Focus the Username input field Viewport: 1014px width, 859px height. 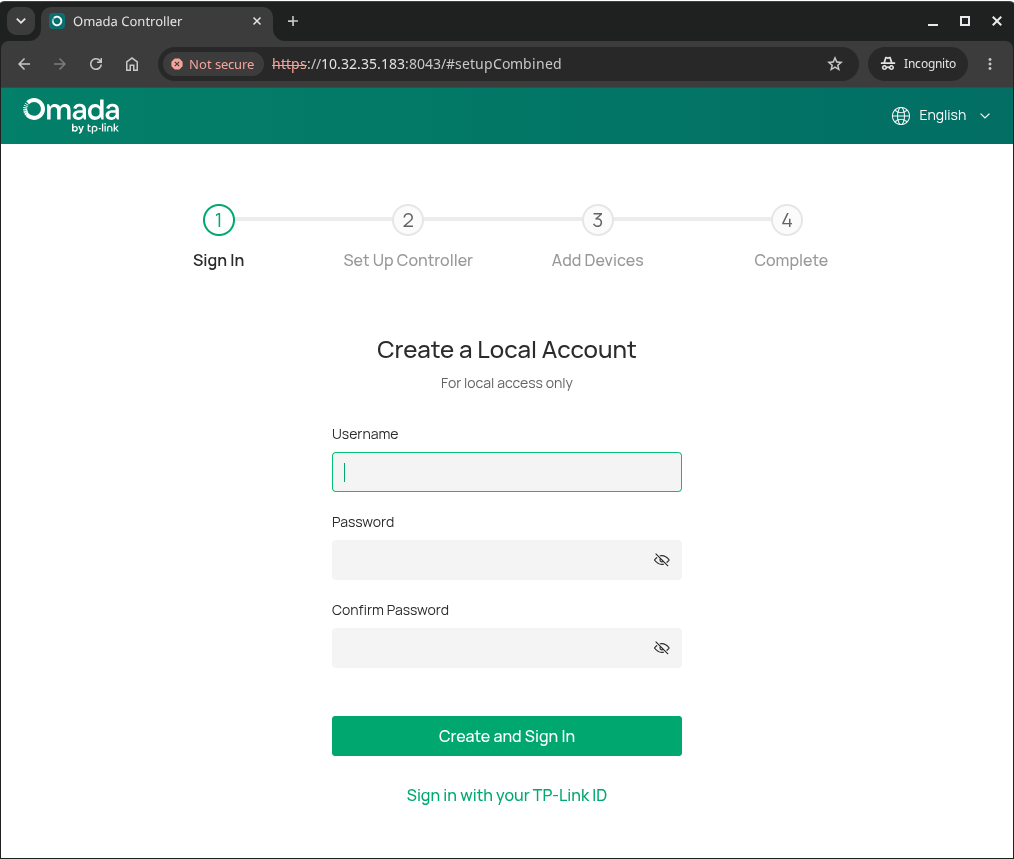506,472
